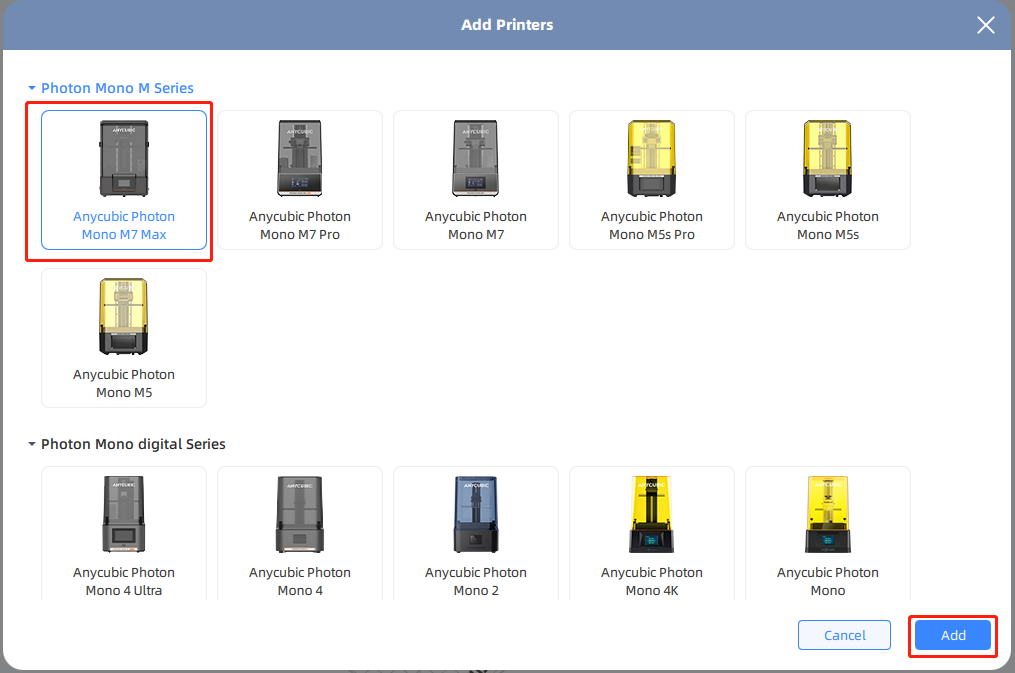Select the last Anycubic Photon Mono printer image

point(828,514)
